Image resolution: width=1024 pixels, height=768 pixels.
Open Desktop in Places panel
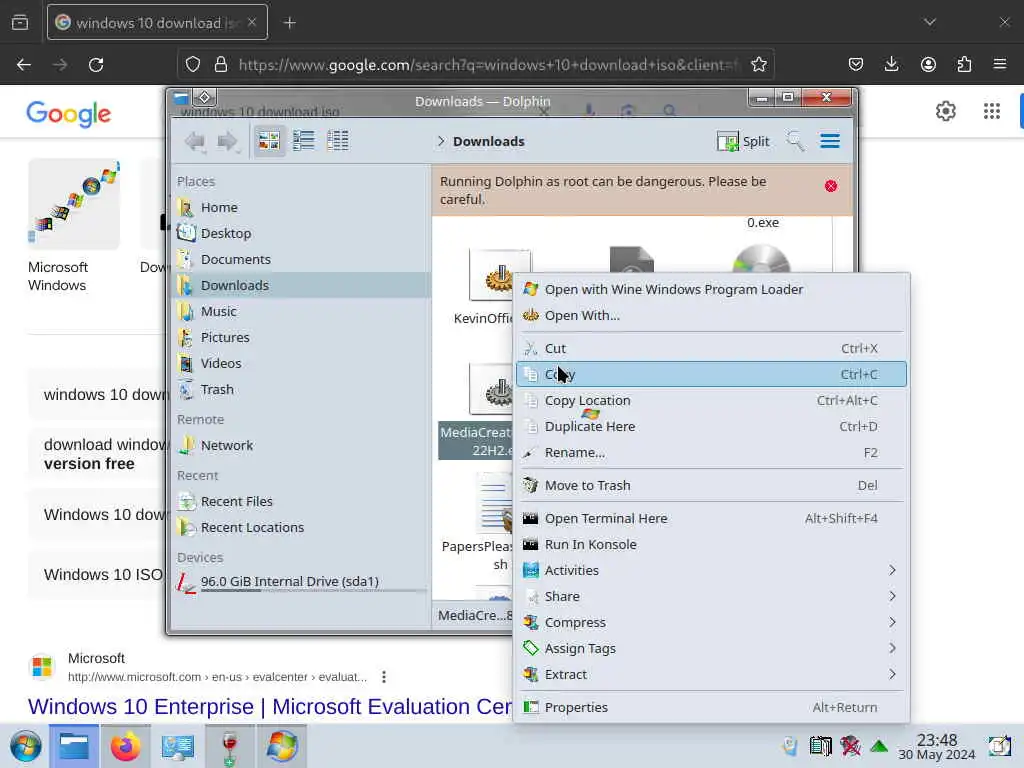pyautogui.click(x=300, y=233)
